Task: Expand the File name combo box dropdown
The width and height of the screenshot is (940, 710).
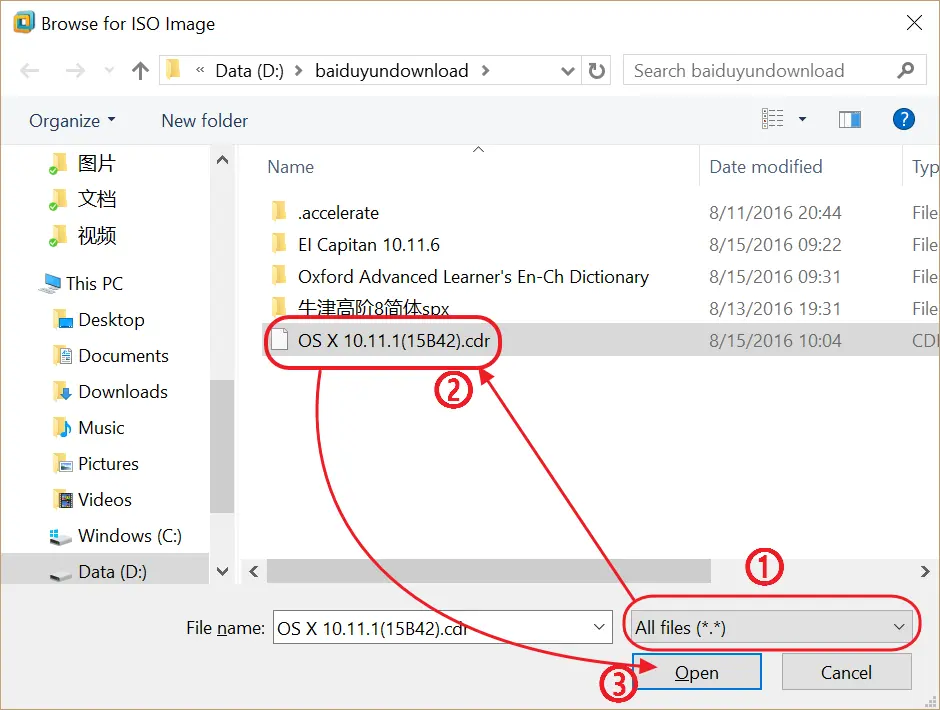Action: point(598,626)
